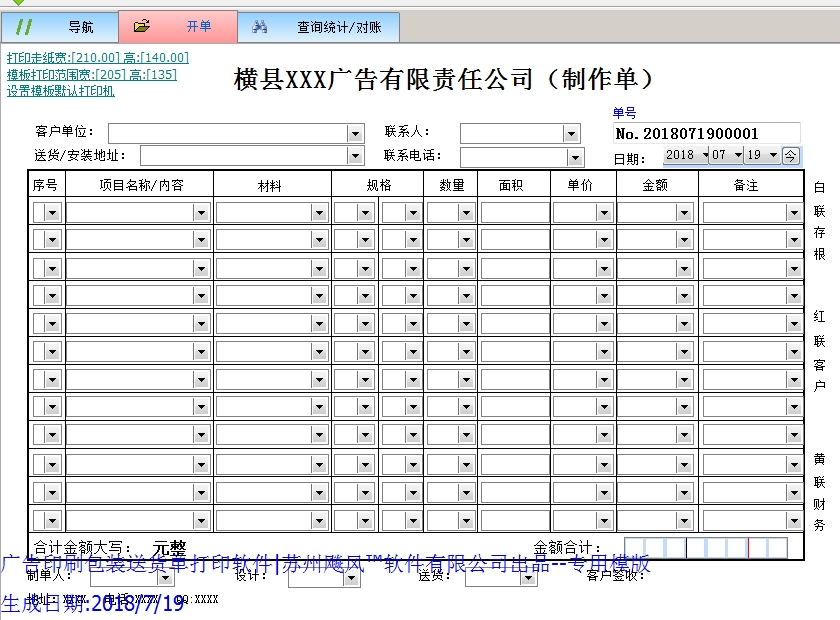840x620 pixels.
Task: Expand the 客户单位 dropdown
Action: (355, 133)
